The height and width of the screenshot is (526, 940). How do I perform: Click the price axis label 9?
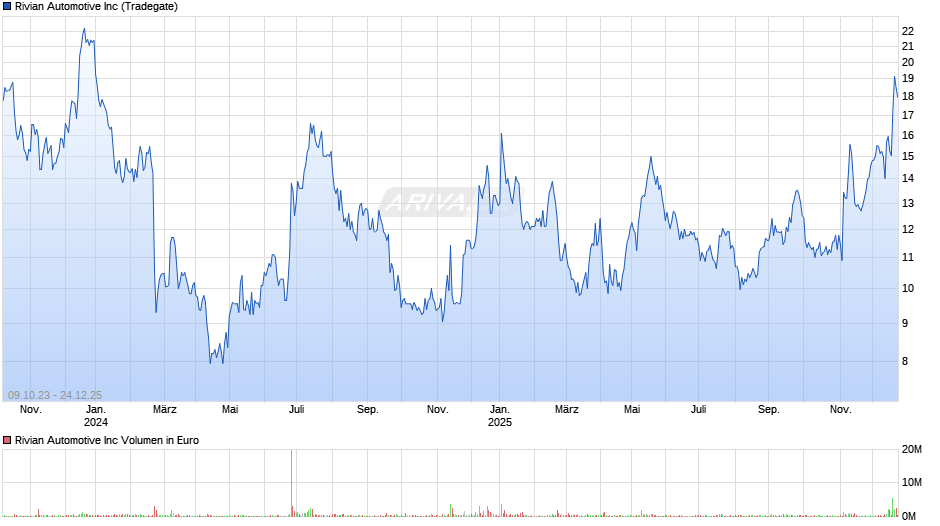(905, 323)
